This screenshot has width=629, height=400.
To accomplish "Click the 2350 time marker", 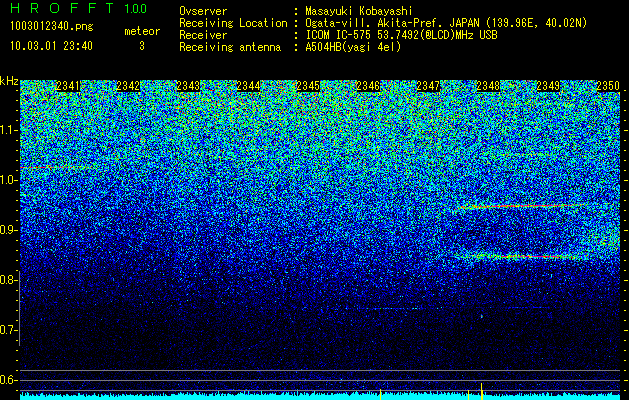I will click(x=608, y=86).
